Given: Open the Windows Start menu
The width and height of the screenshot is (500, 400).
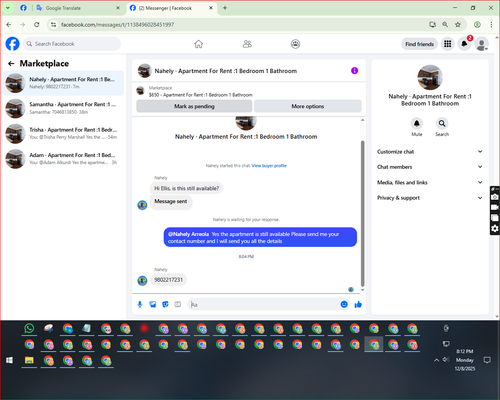Looking at the screenshot, I should (9, 360).
